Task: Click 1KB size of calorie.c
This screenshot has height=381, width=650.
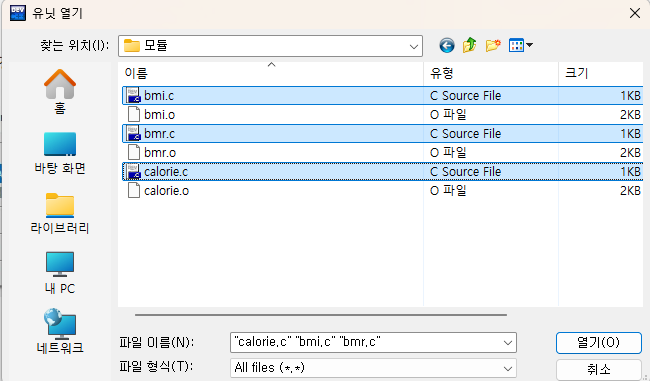Action: [631, 172]
